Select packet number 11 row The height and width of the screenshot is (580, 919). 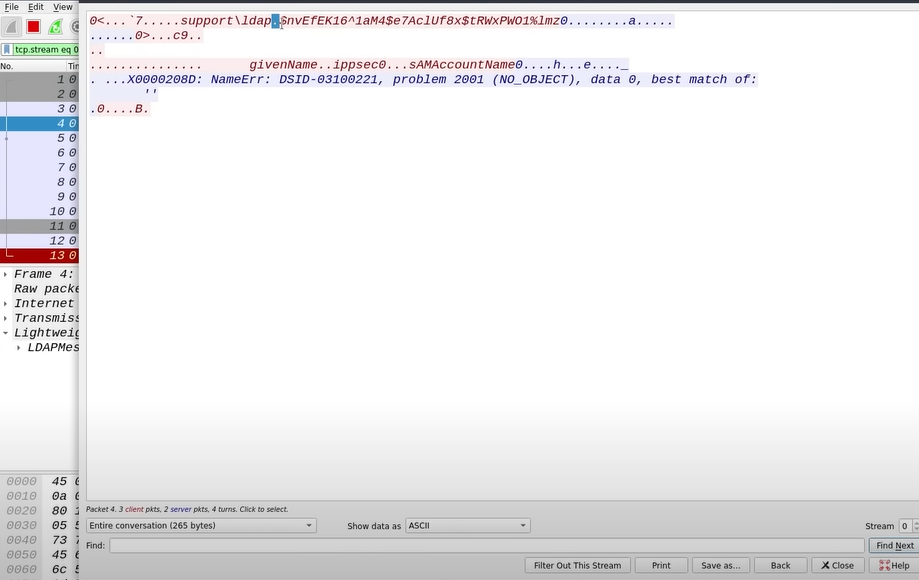(39, 226)
